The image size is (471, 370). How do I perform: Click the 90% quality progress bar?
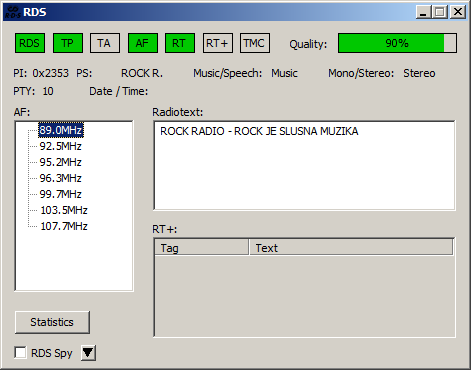[397, 43]
